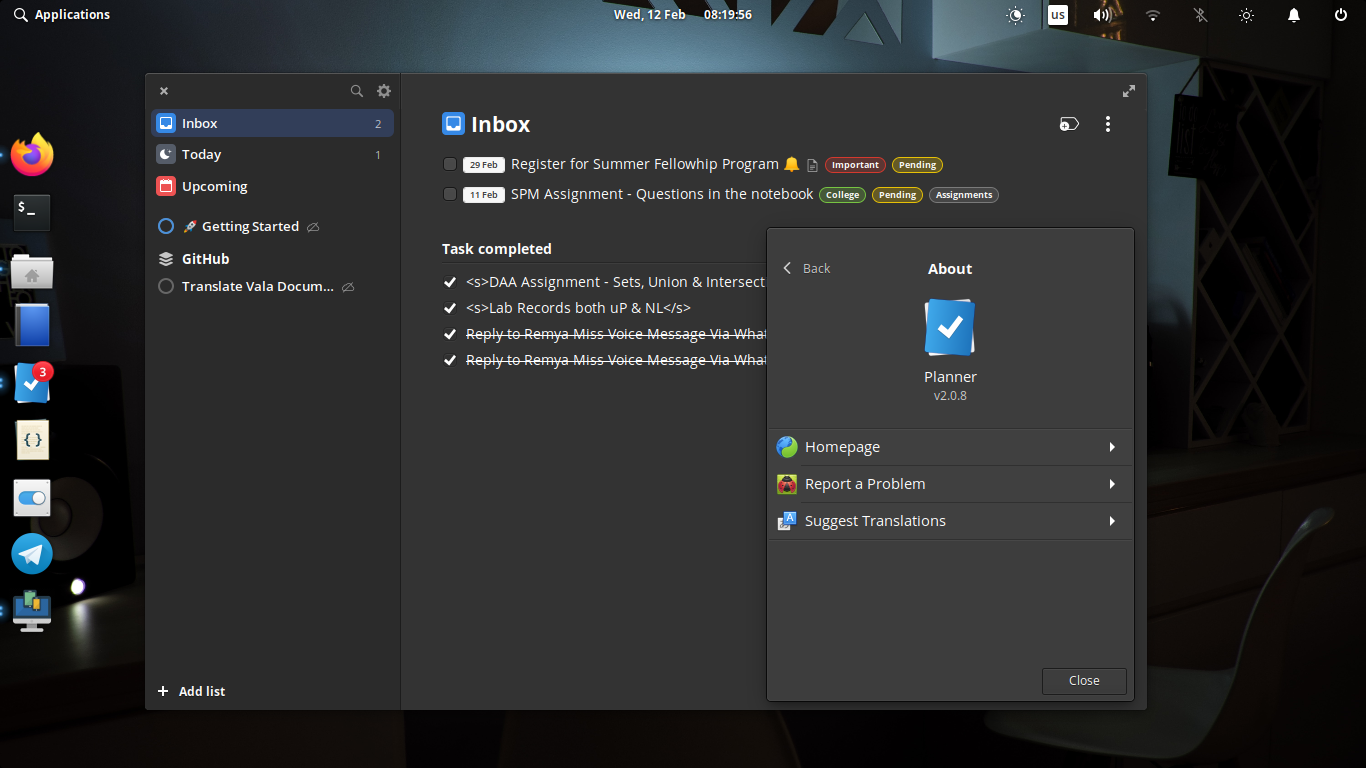The width and height of the screenshot is (1366, 768).
Task: Close the About popover with Close button
Action: [1084, 681]
